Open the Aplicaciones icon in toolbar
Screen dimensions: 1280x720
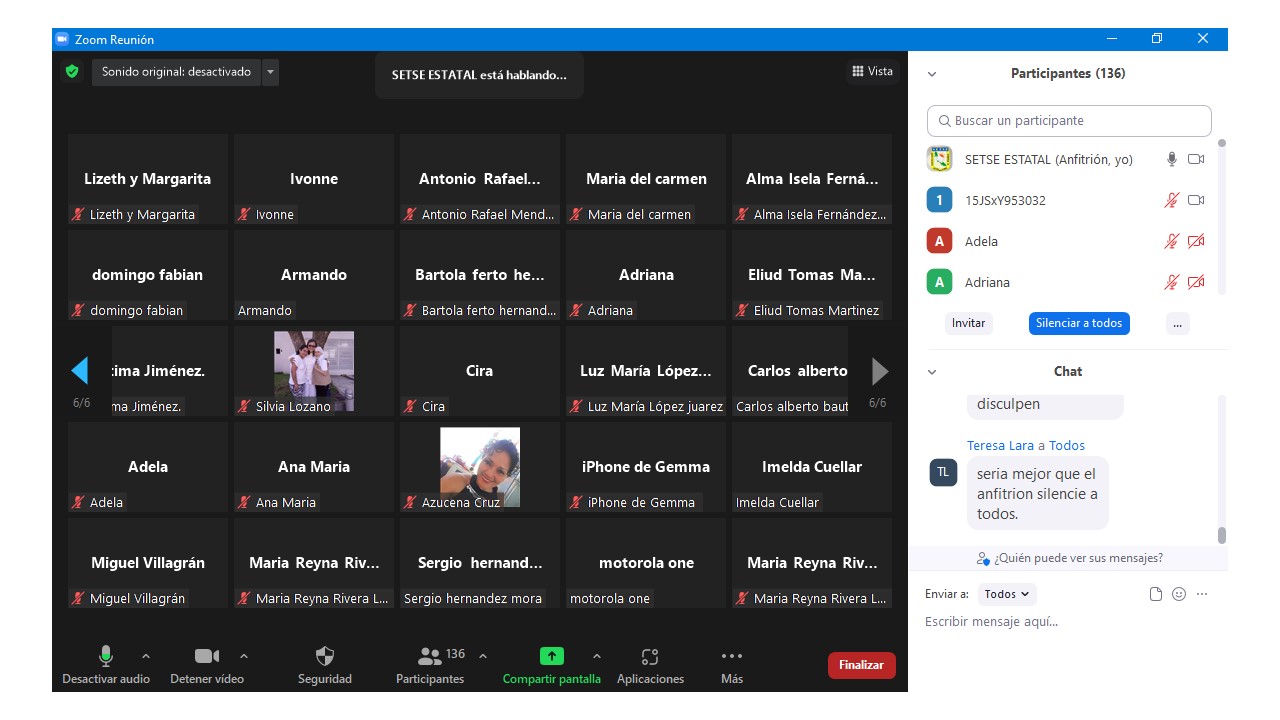pyautogui.click(x=650, y=657)
